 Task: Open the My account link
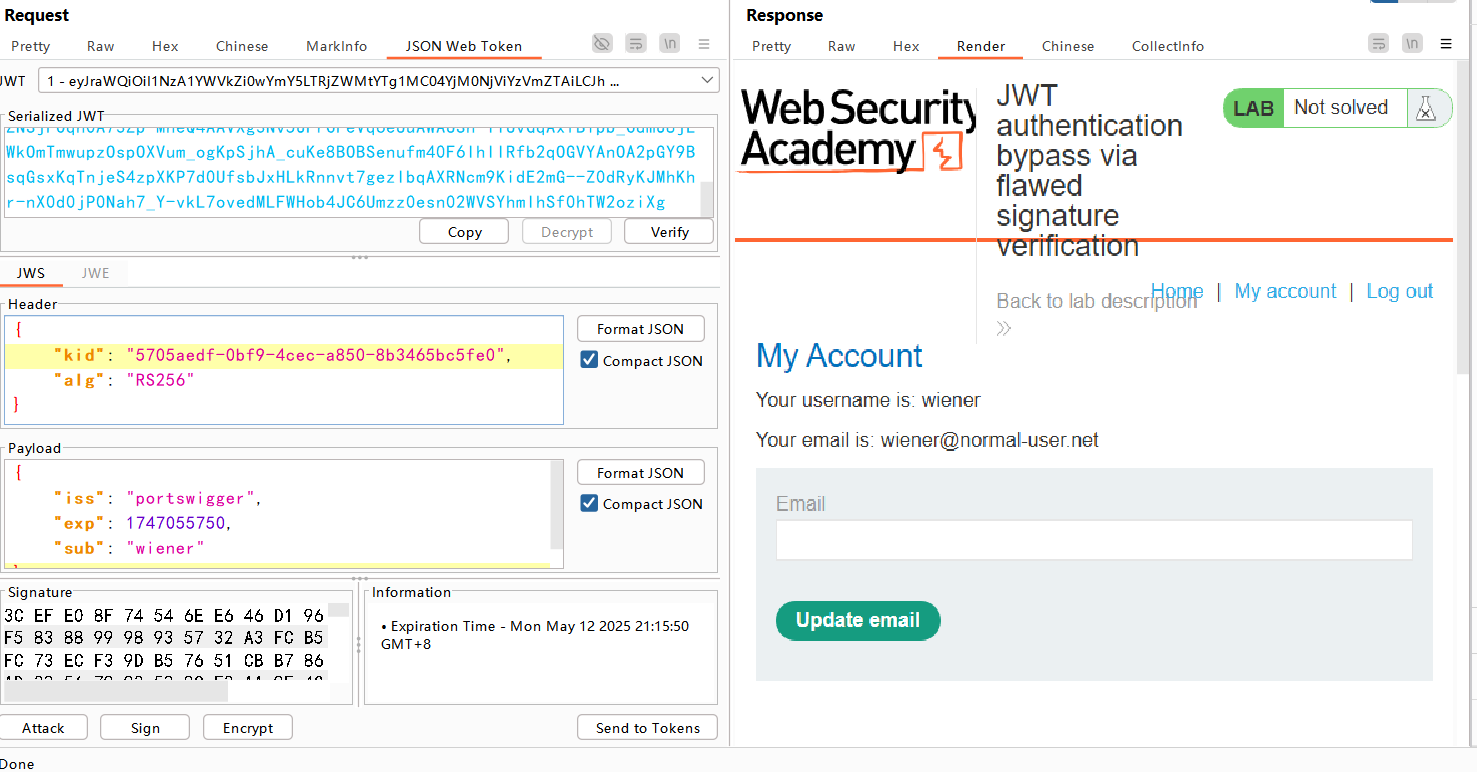(1285, 291)
